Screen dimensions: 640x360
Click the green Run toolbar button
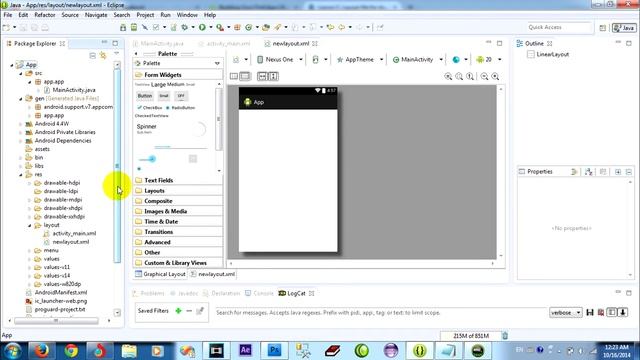point(202,27)
